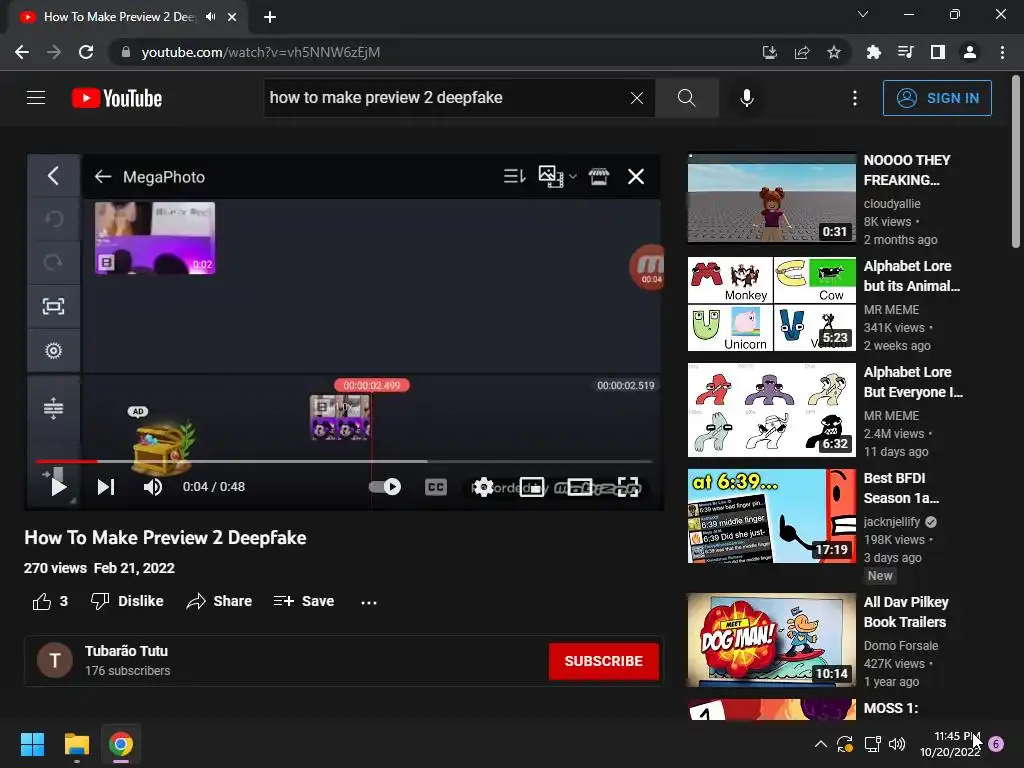Click the Dislike button

[127, 601]
